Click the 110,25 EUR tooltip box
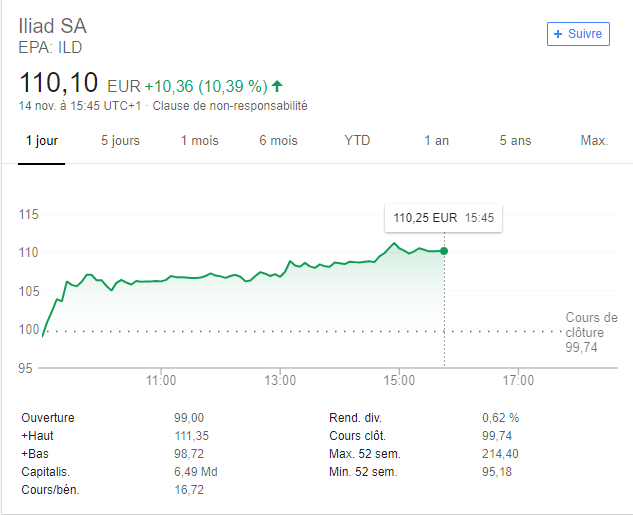The height and width of the screenshot is (515, 633). coord(444,217)
